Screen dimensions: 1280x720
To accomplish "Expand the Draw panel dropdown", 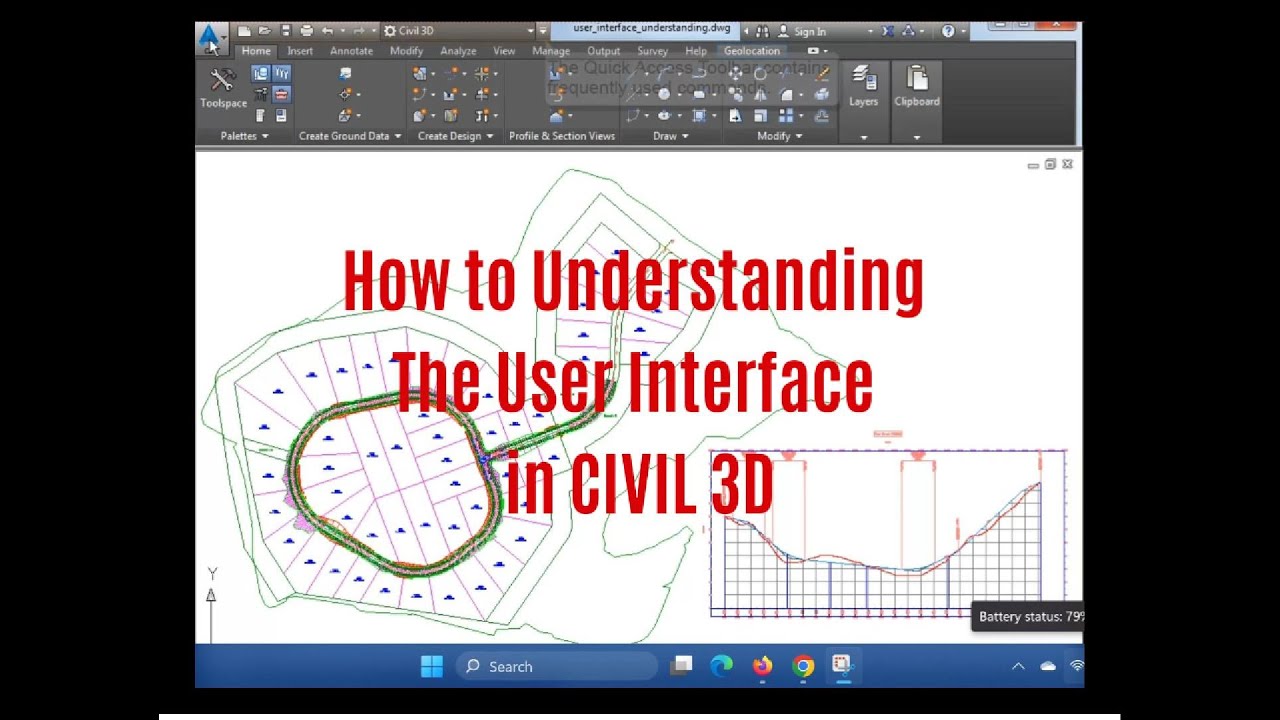I will [x=685, y=136].
